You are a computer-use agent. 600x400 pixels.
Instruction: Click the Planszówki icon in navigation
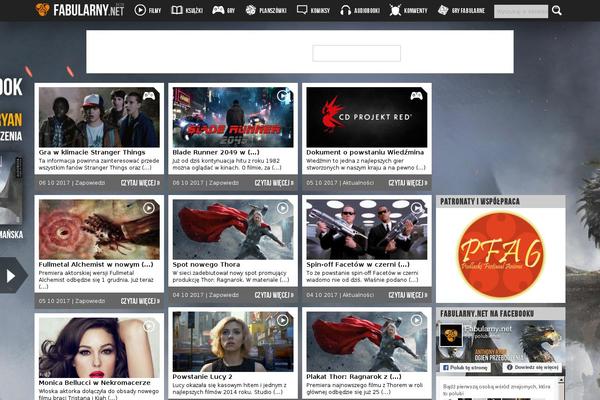click(x=251, y=10)
